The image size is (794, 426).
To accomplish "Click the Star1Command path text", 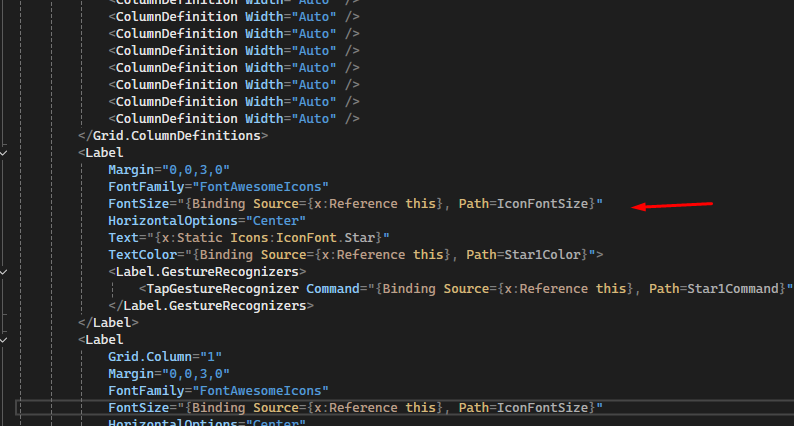I will point(730,288).
